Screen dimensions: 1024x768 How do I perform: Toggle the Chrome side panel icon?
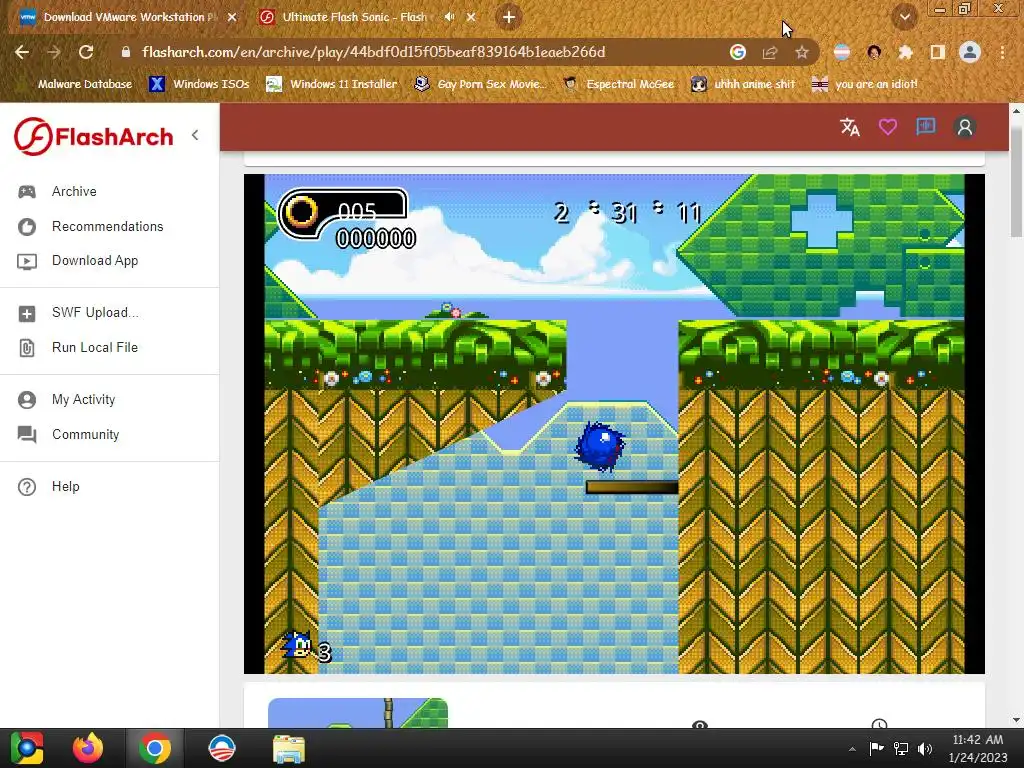pos(937,52)
